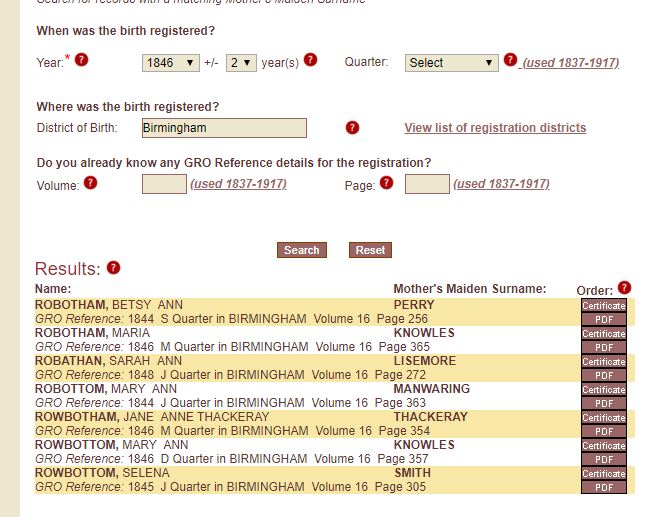The image size is (650, 517).
Task: Click help icon next to Quarter dropdown
Action: 510,60
